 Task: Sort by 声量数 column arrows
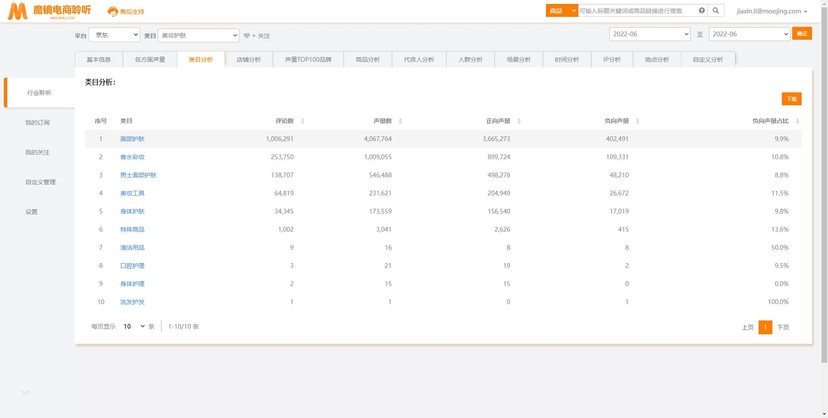coord(400,121)
